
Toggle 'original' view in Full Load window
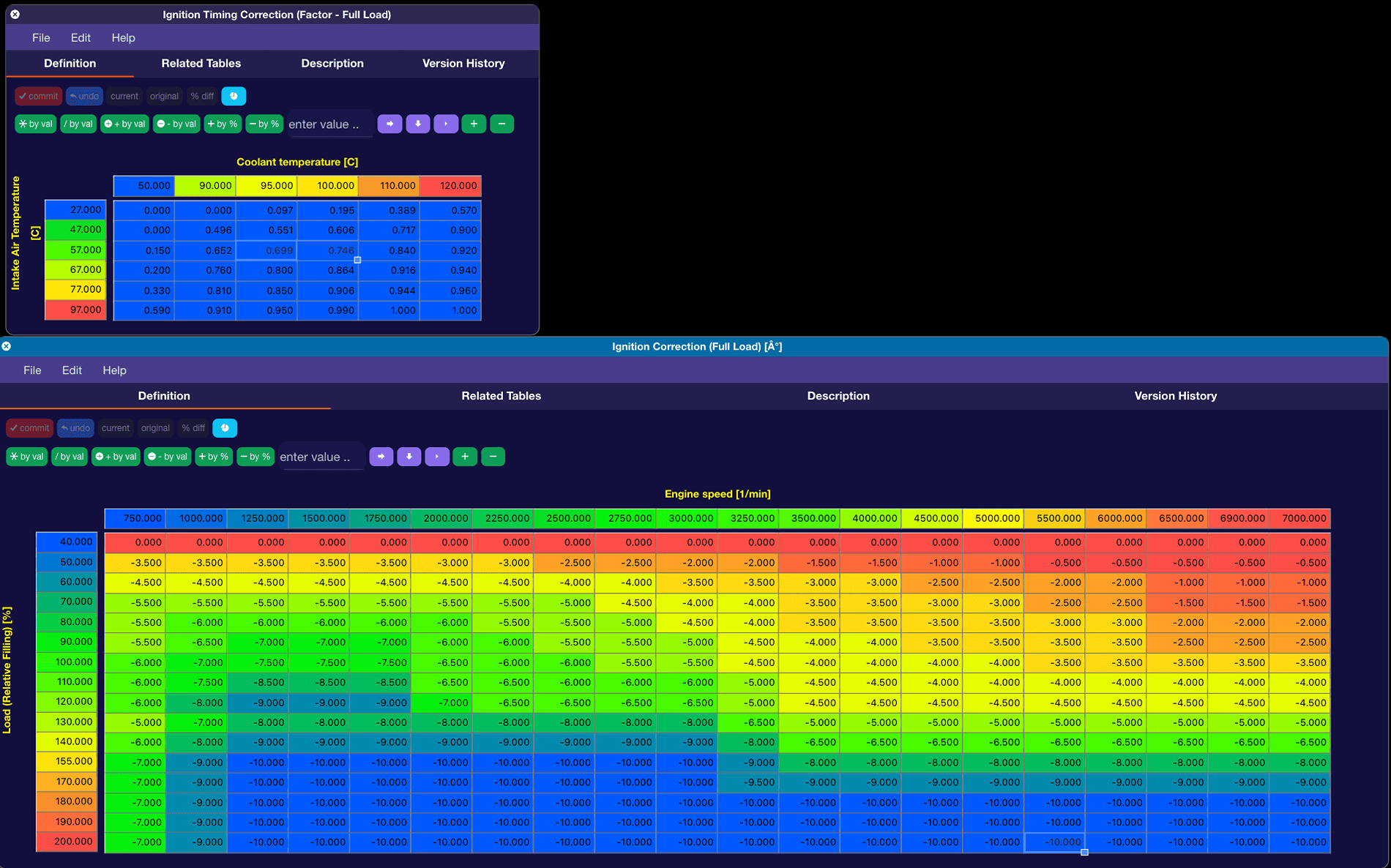155,428
